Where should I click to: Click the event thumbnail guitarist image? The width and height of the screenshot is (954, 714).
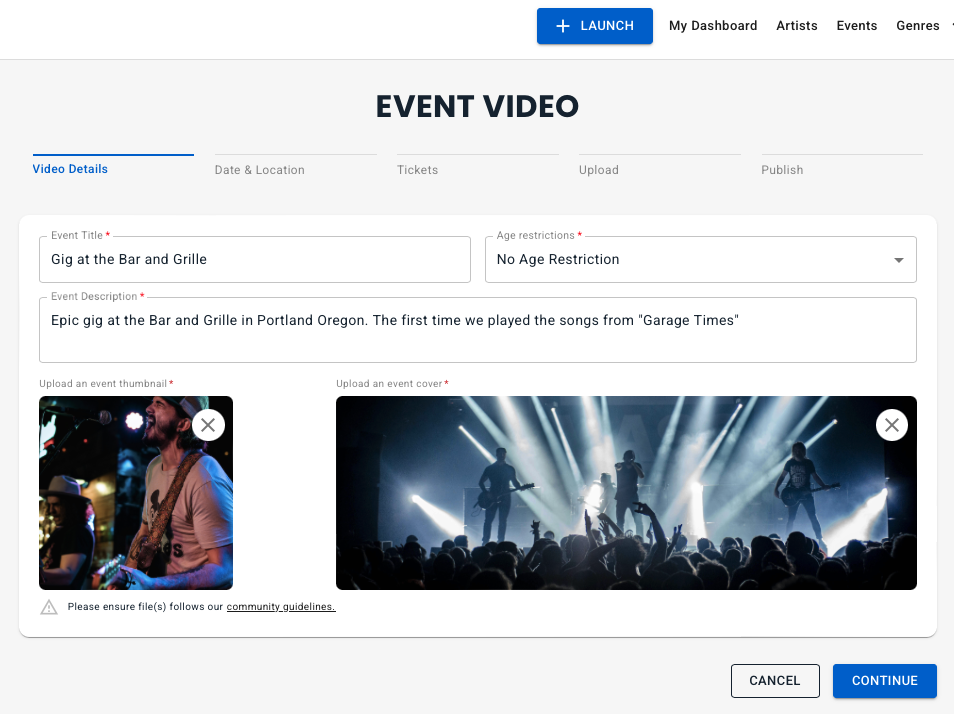(136, 493)
